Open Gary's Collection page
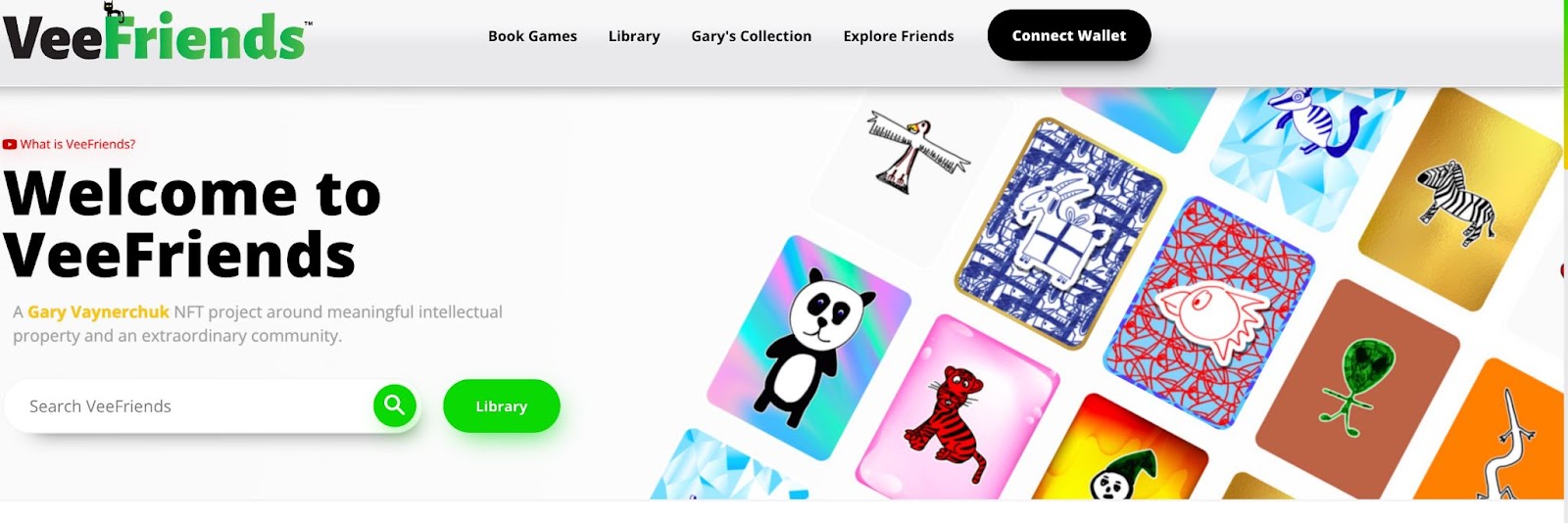Viewport: 1568px width, 523px height. [x=752, y=36]
